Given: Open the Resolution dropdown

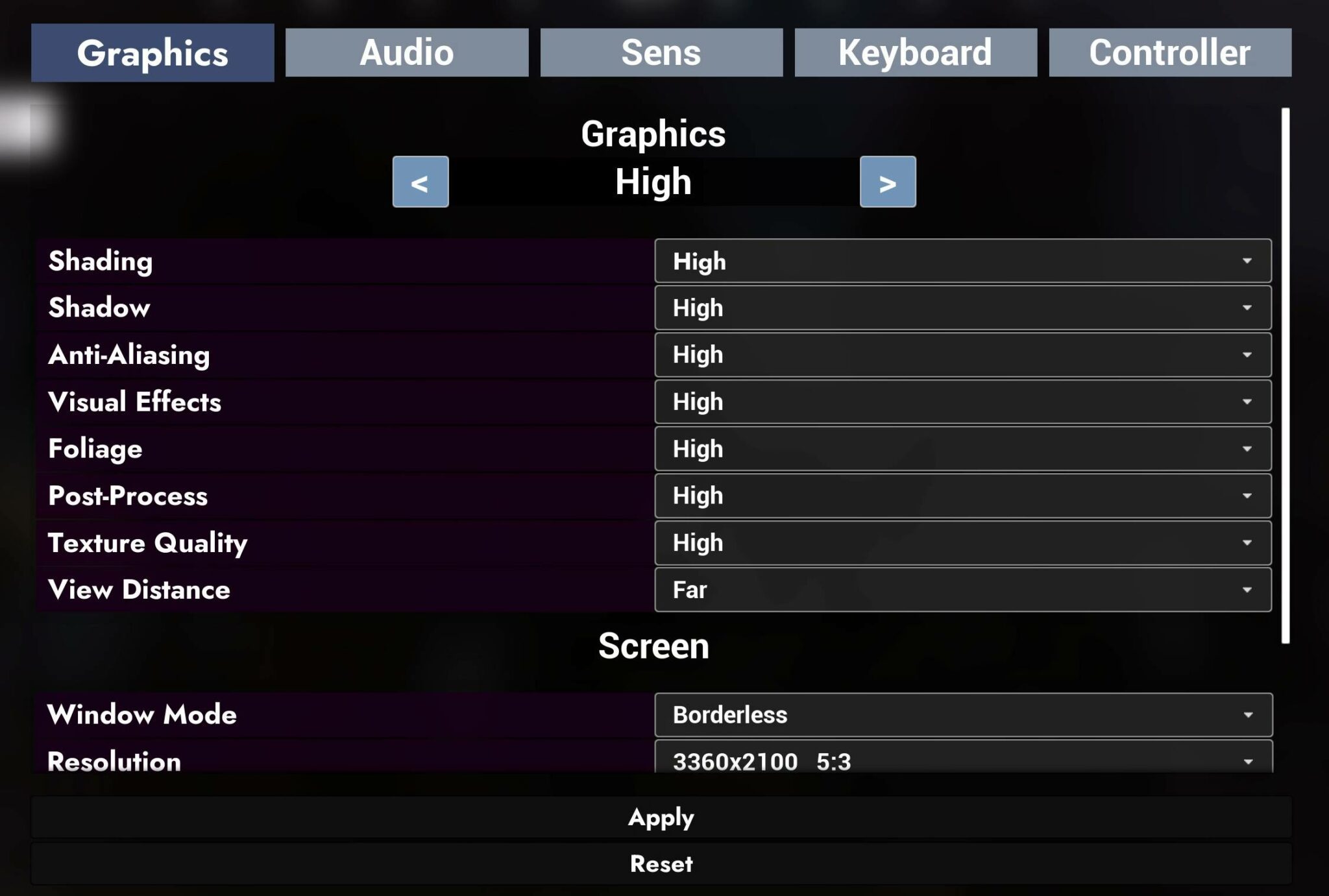Looking at the screenshot, I should 962,760.
